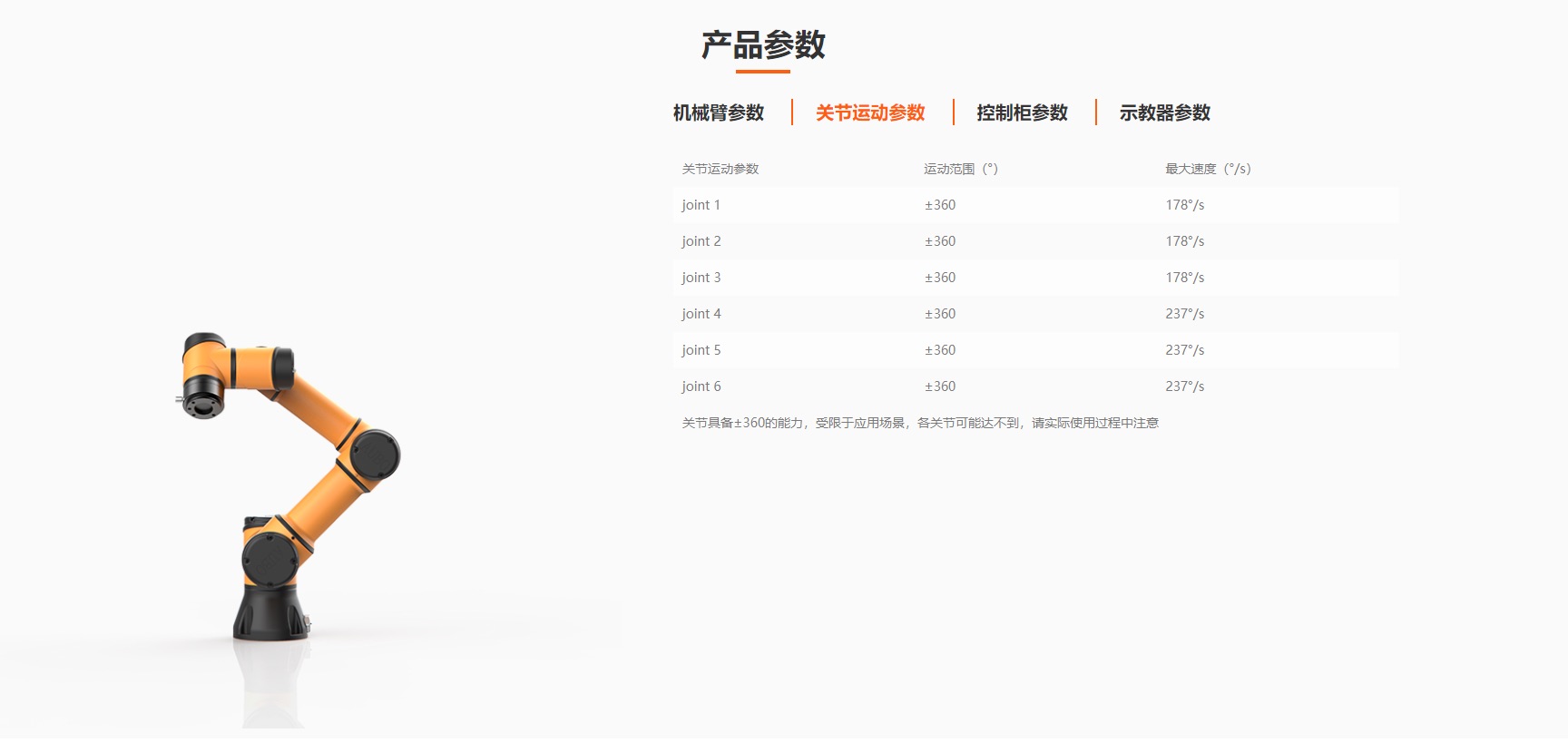
Task: Click the footnote about ±360 joint capability
Action: 919,423
